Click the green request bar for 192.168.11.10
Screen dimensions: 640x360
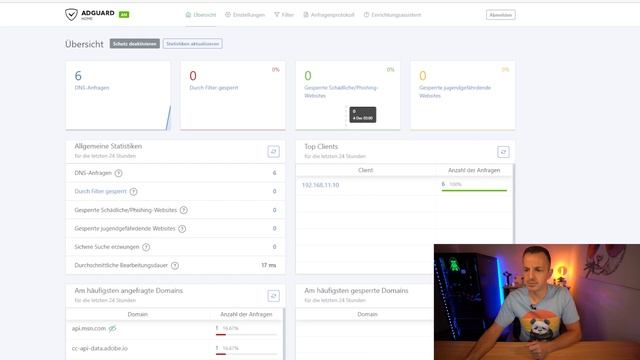[474, 190]
